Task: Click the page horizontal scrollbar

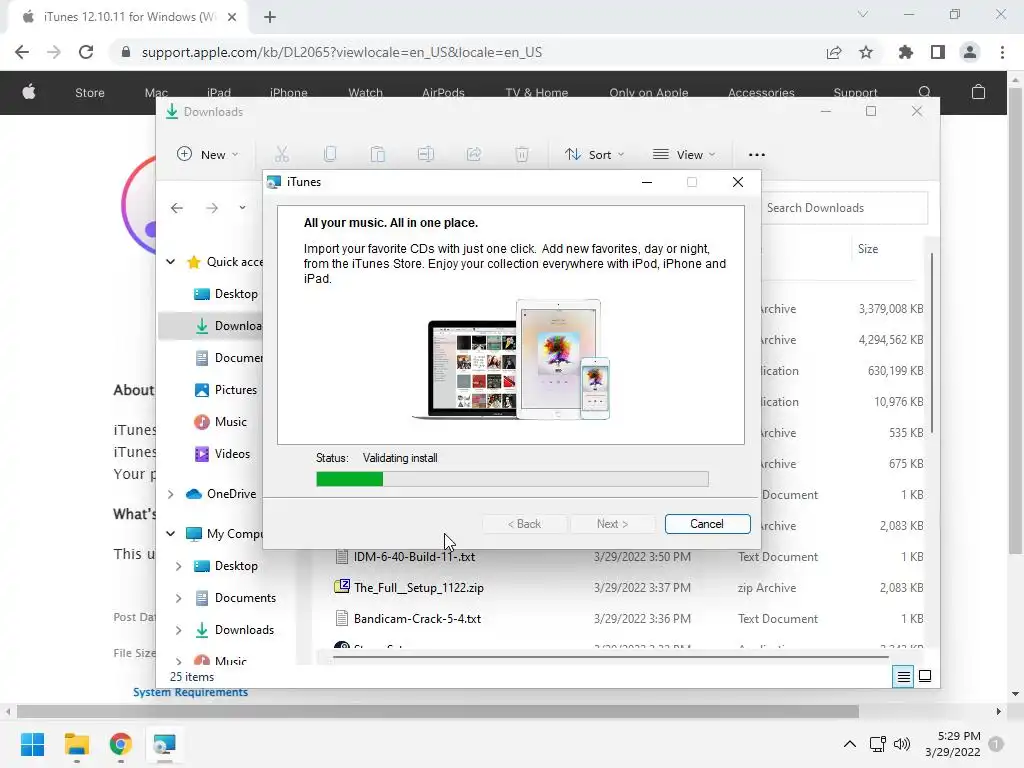Action: (438, 711)
